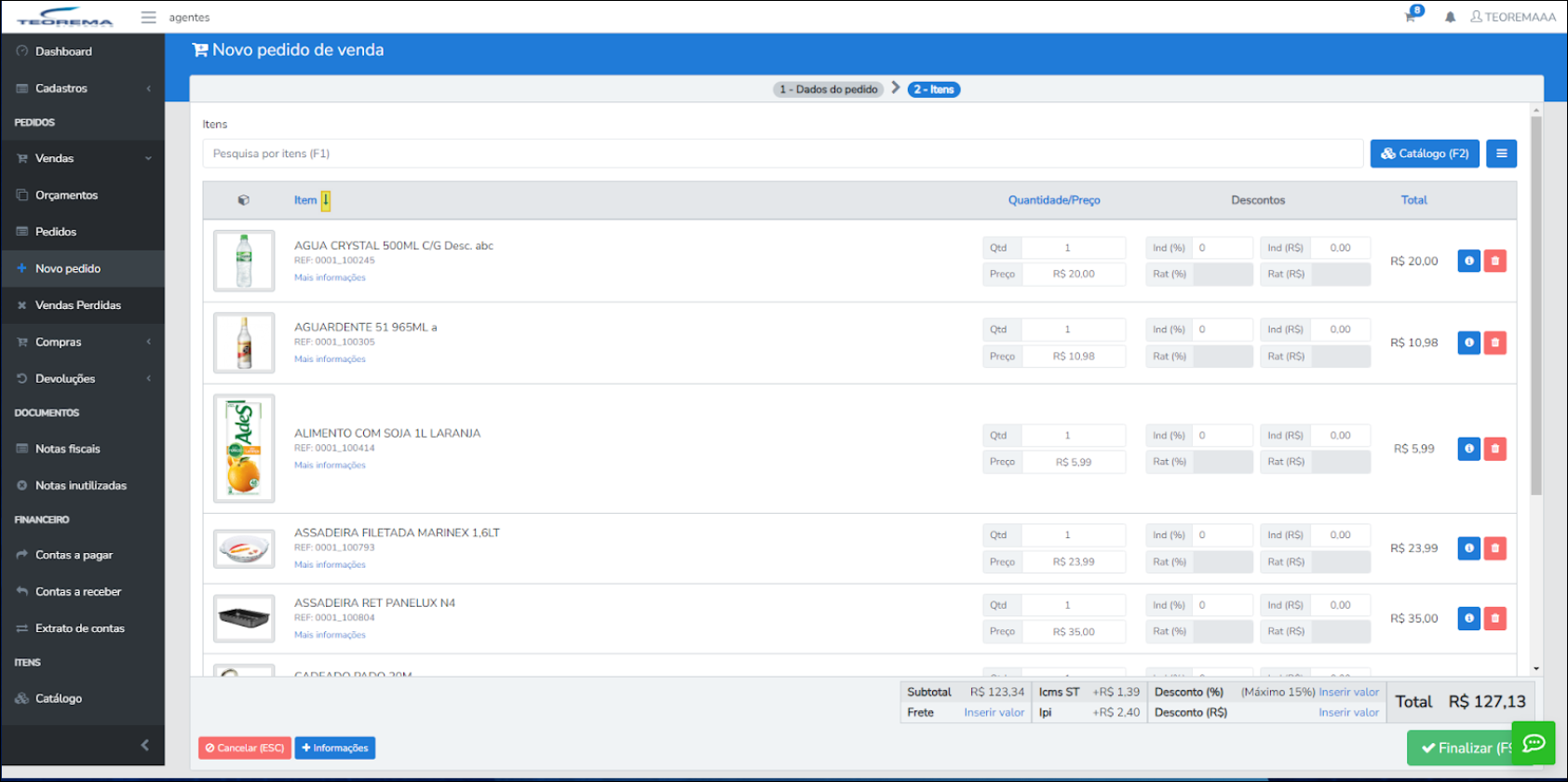The height and width of the screenshot is (782, 1568).
Task: Go back to step 1 - Dados do pedido
Action: point(829,89)
